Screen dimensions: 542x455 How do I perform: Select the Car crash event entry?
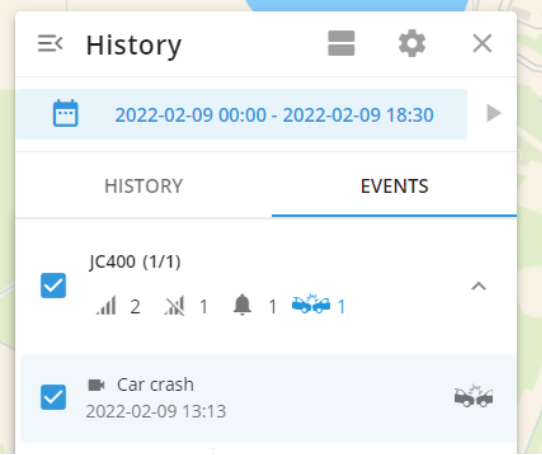[269, 398]
